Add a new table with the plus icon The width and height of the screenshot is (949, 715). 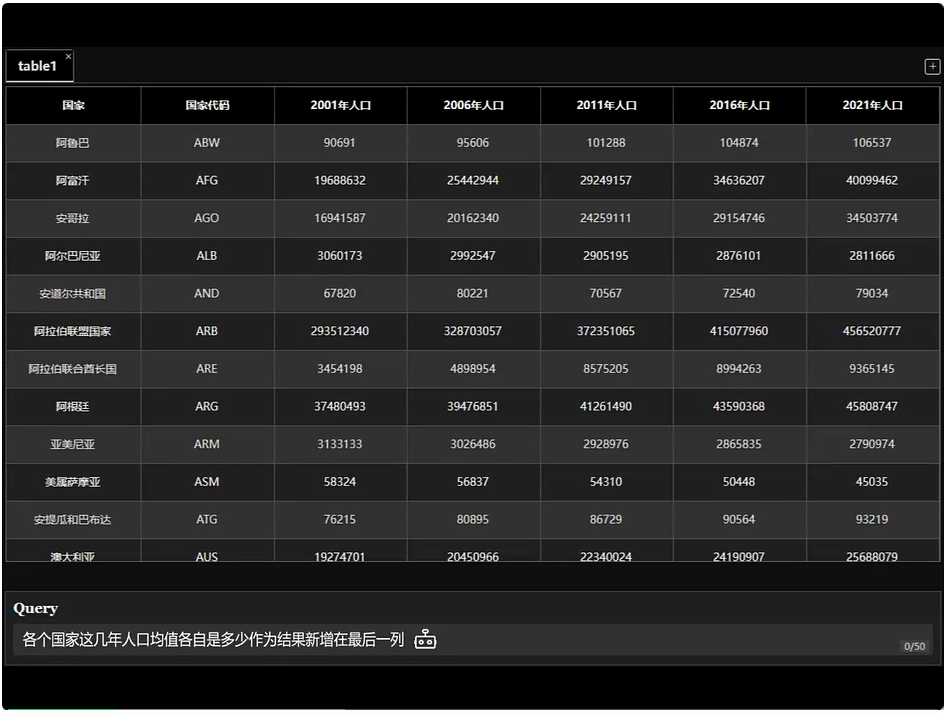coord(932,67)
